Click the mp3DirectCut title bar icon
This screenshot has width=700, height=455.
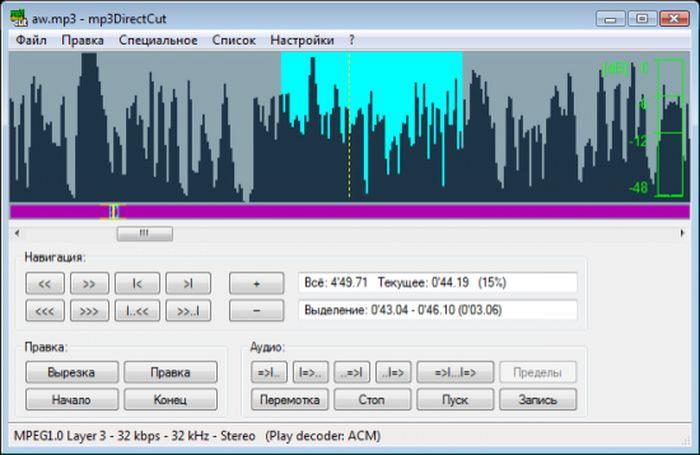pos(19,18)
